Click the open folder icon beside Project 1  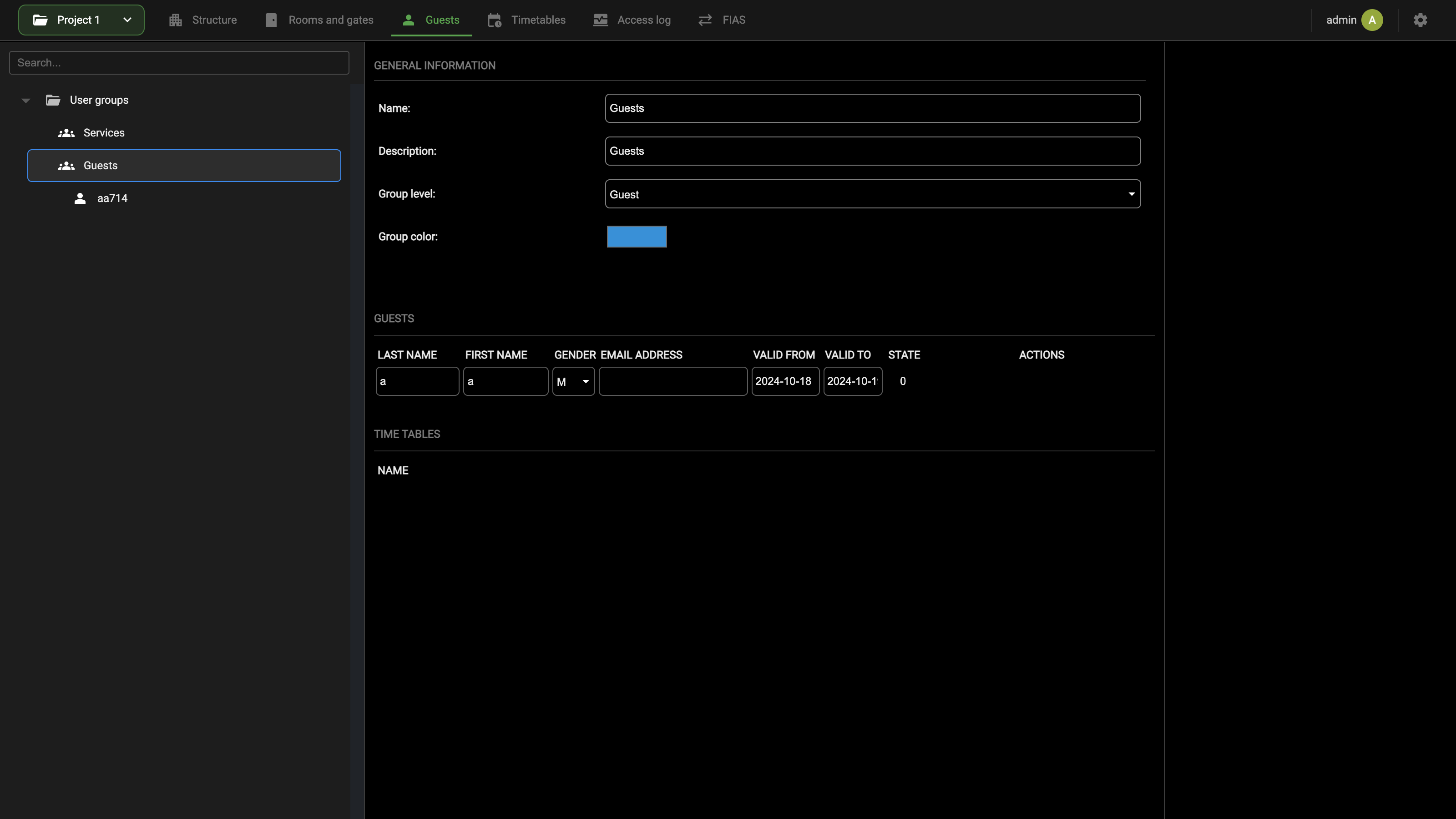[40, 20]
